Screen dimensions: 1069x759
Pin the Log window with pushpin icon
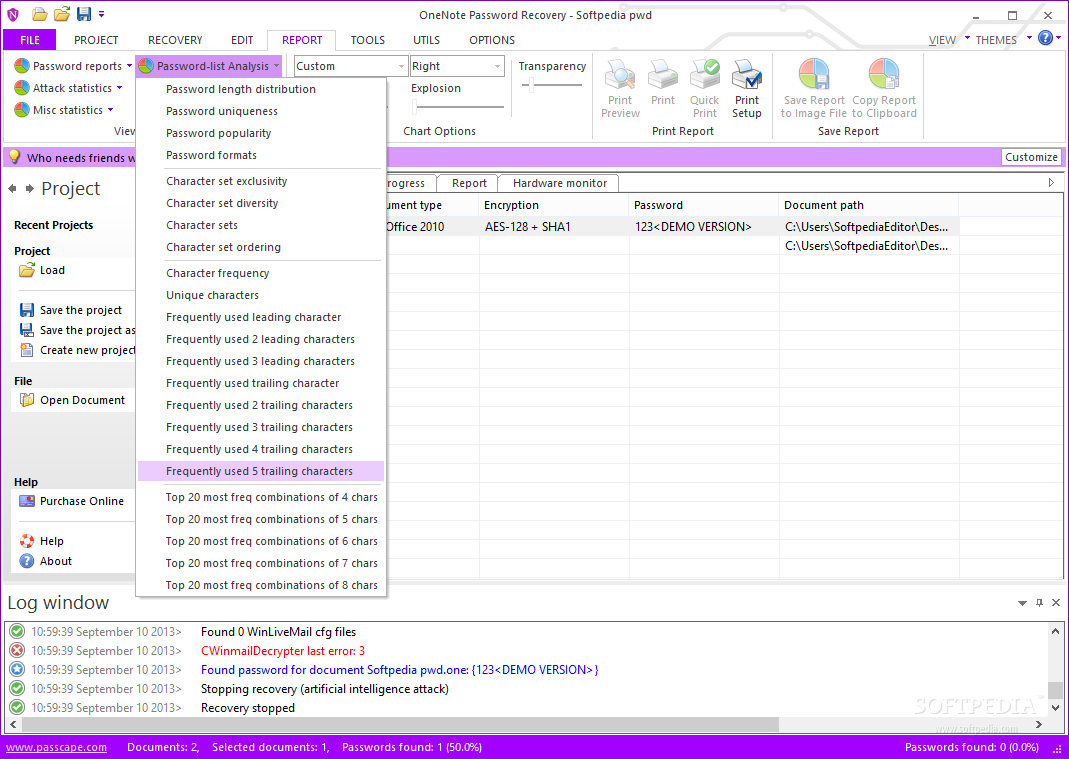(x=1039, y=603)
